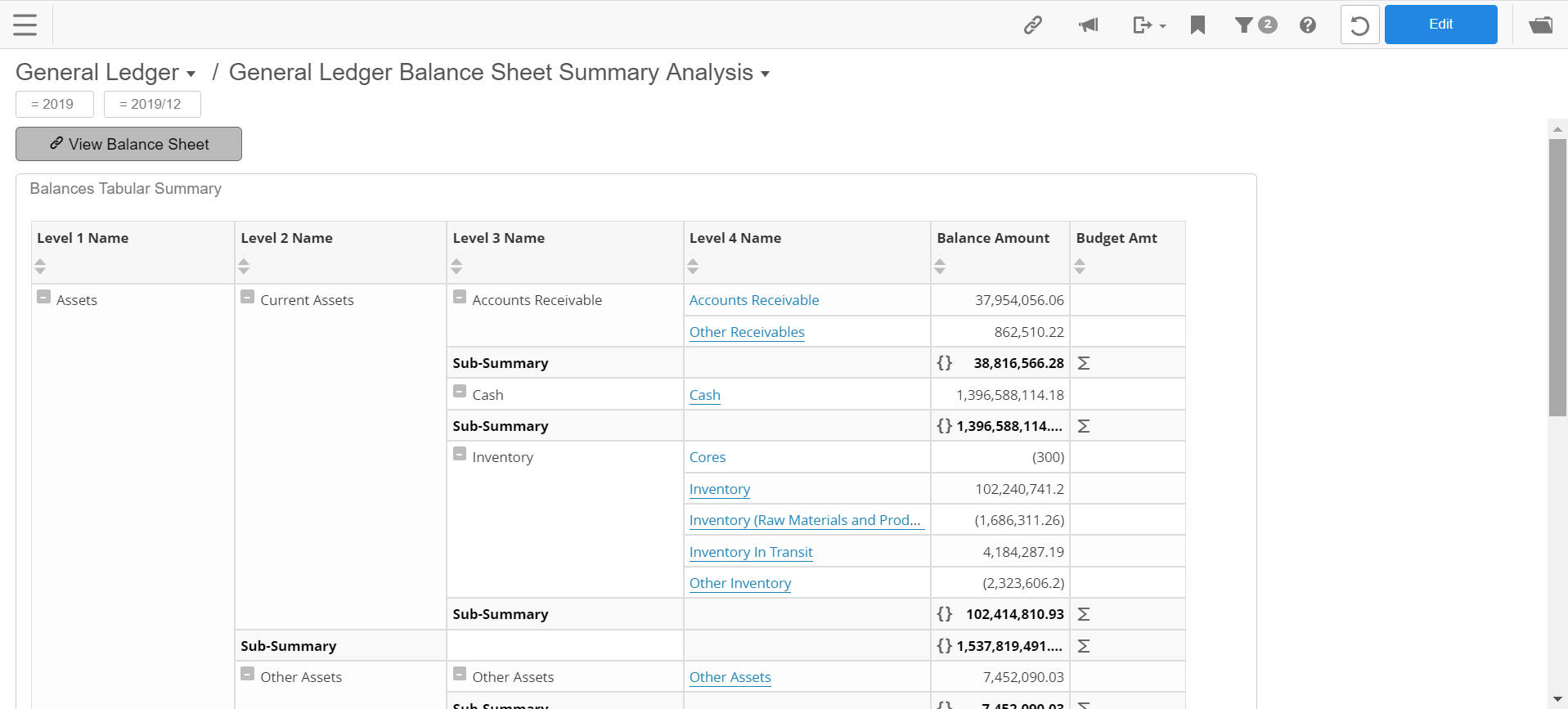Click the vertical scrollbar thumb
Viewport: 1568px width, 709px height.
pos(1557,278)
